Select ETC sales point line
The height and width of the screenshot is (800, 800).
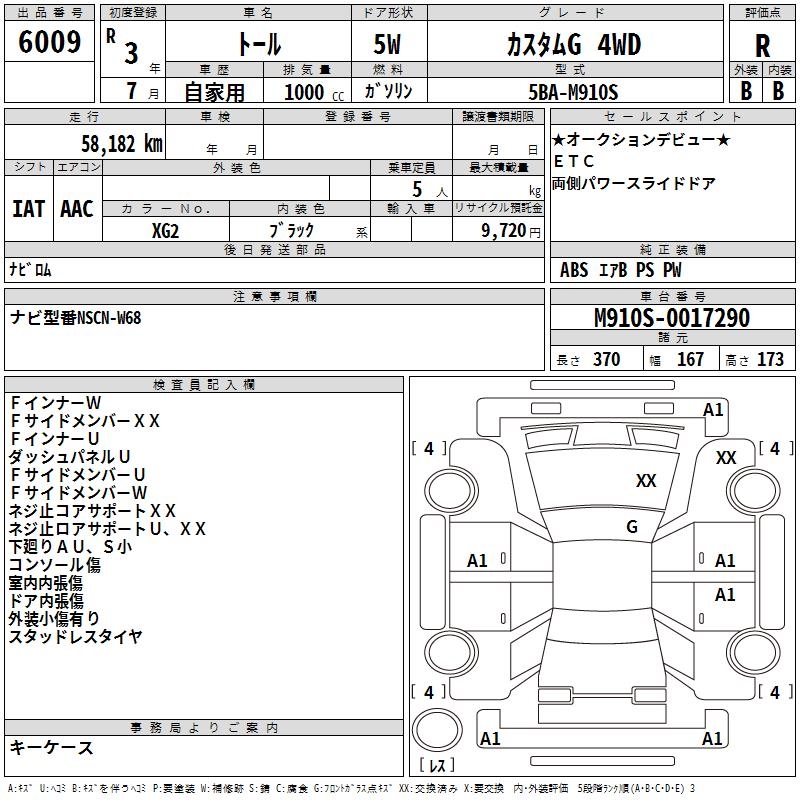click(574, 161)
